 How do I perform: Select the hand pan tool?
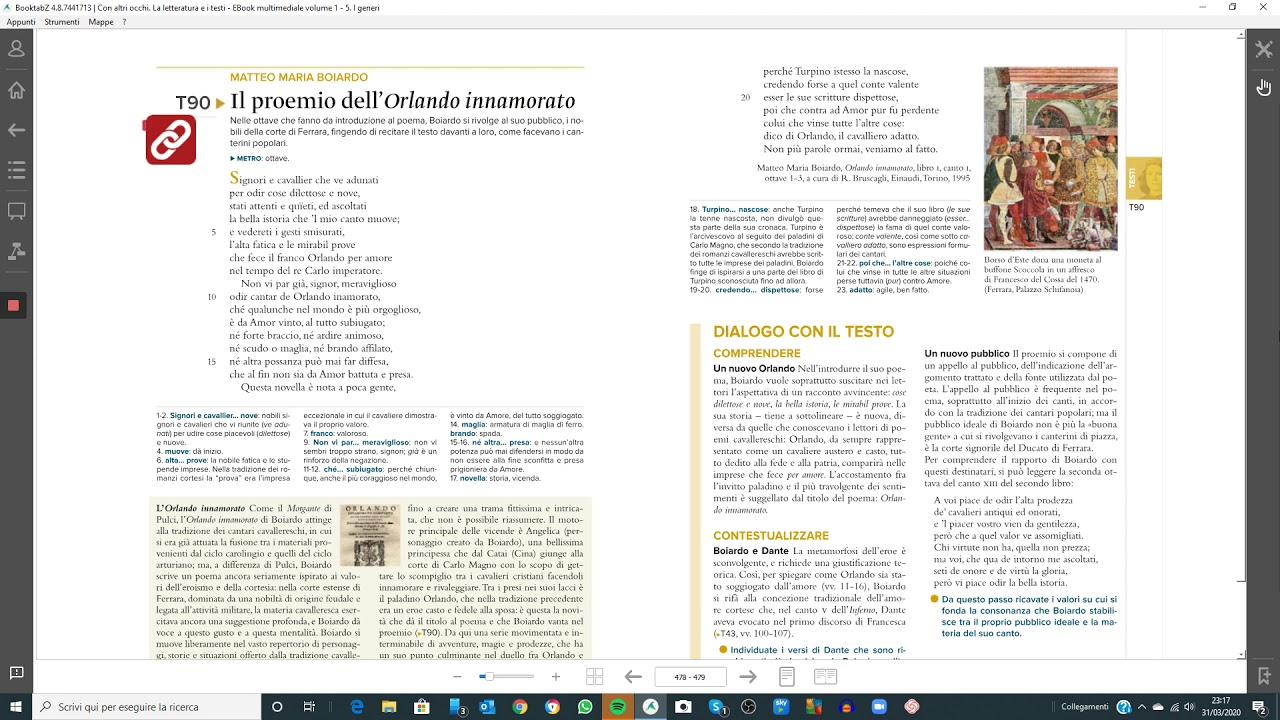(1264, 88)
